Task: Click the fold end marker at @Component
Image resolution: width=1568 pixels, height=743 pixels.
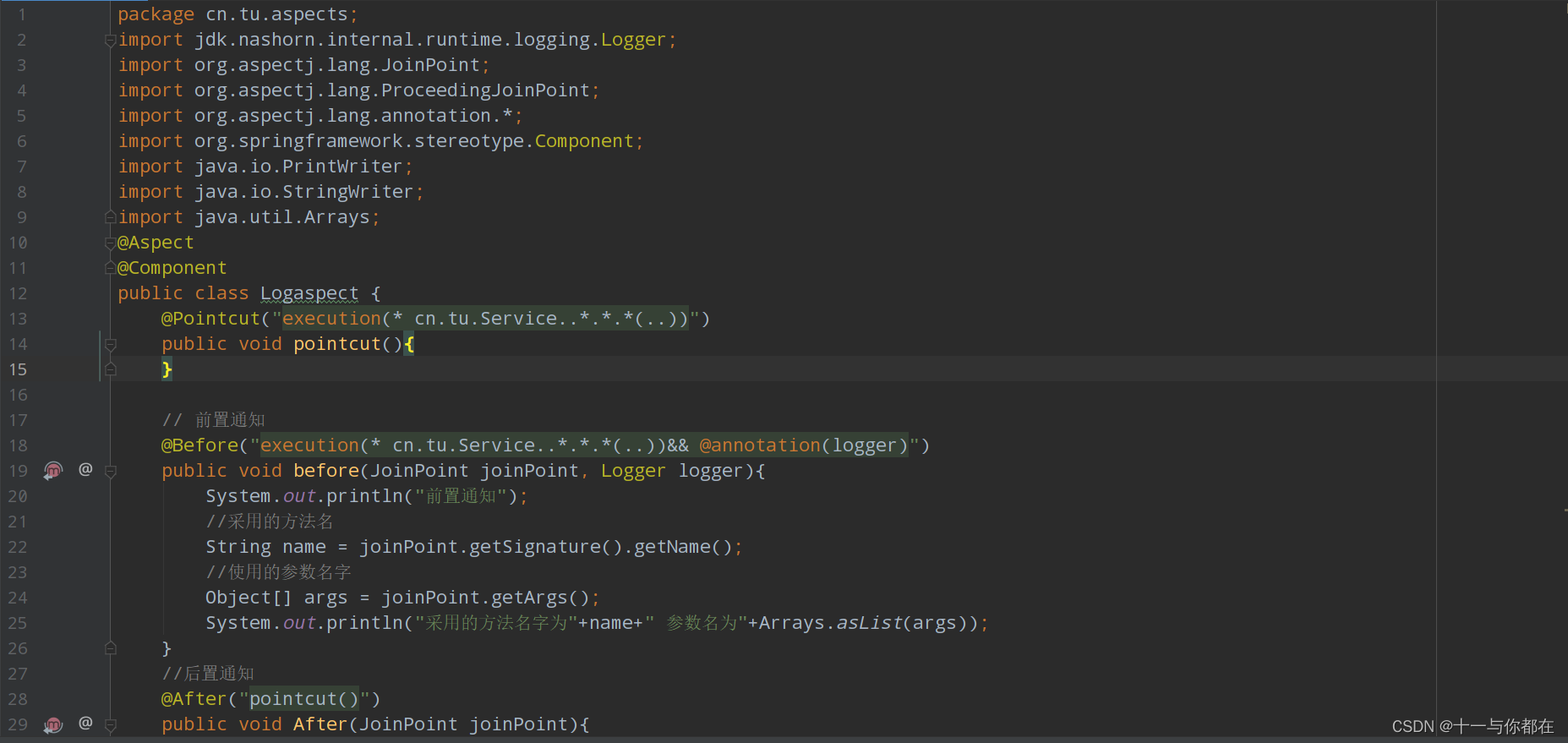Action: [x=110, y=268]
